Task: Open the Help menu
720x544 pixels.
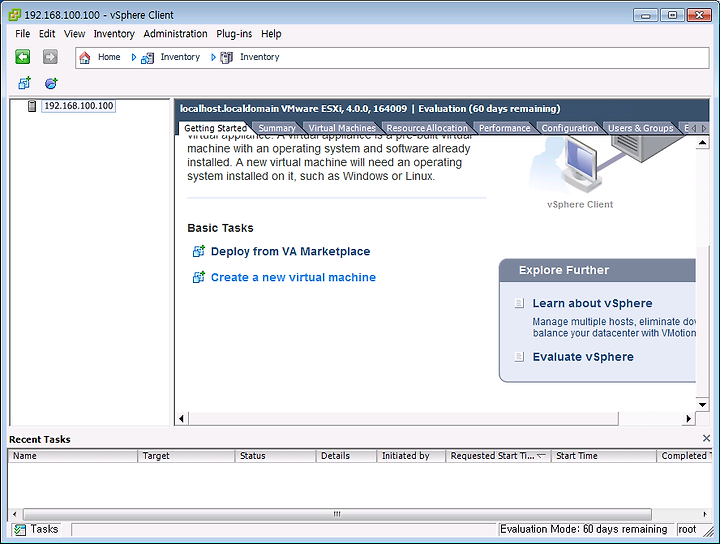Action: (x=271, y=34)
